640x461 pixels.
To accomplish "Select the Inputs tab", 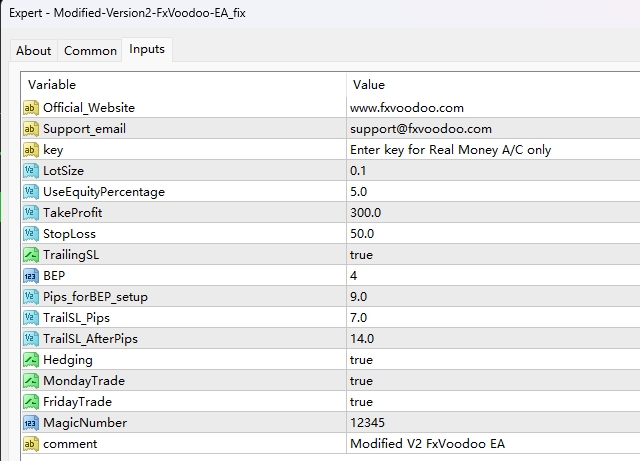I will 147,49.
